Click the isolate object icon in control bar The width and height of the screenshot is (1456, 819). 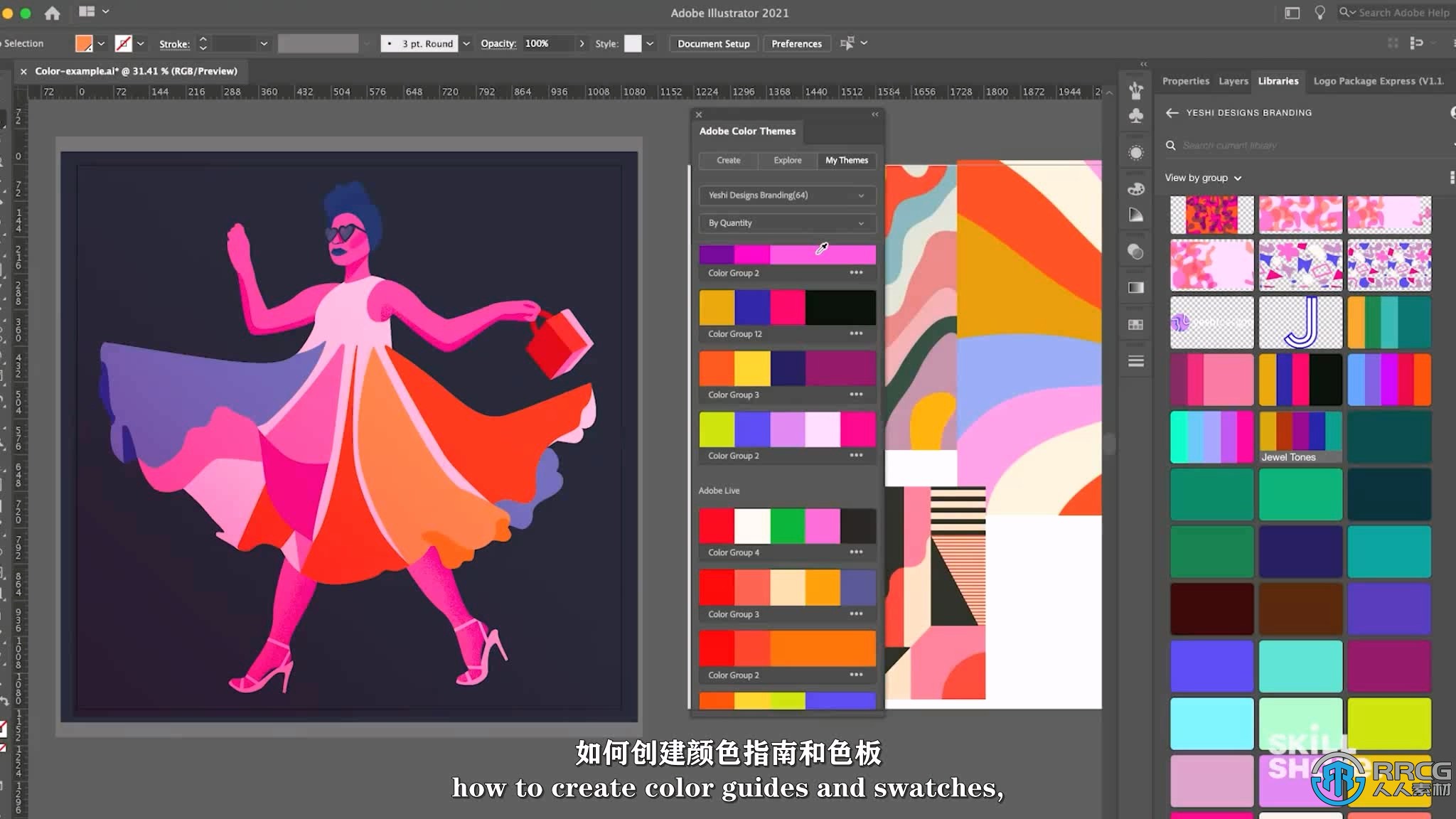click(x=847, y=43)
